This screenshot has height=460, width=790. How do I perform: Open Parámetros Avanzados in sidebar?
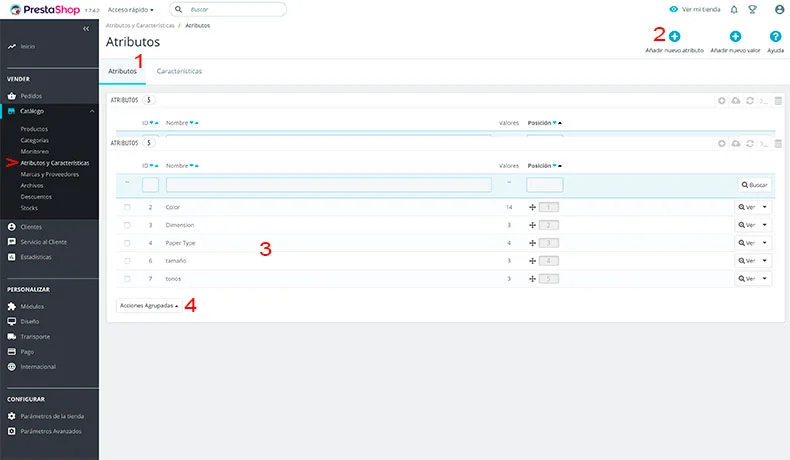click(x=49, y=431)
